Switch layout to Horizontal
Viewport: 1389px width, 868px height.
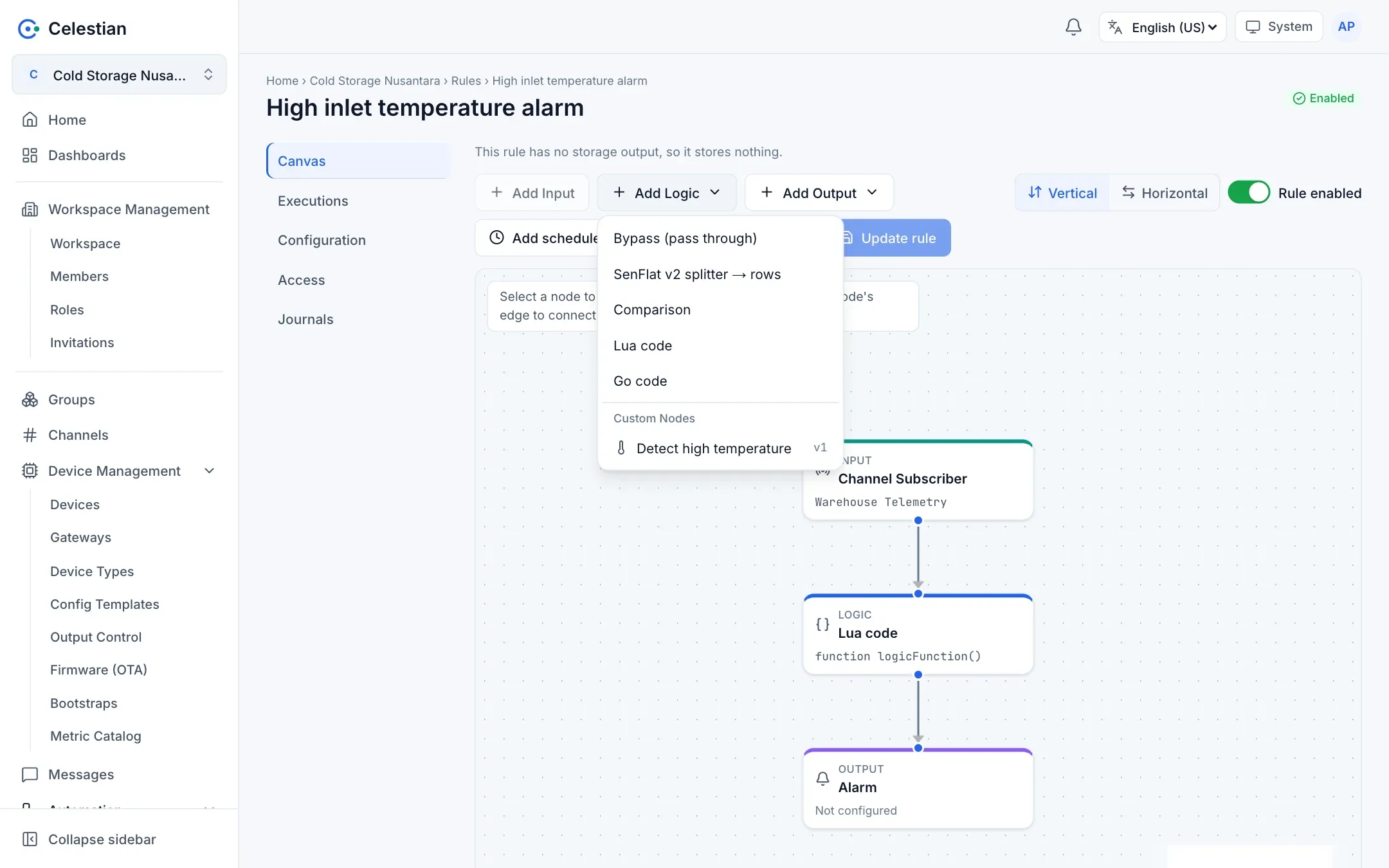click(1165, 192)
